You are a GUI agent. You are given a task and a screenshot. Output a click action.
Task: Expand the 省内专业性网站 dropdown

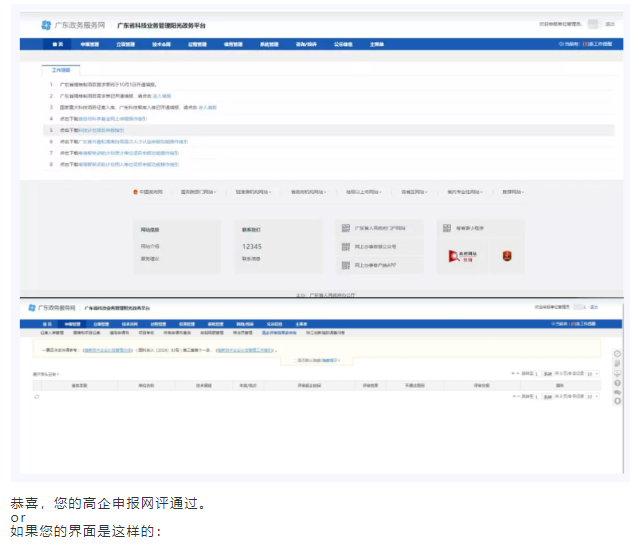point(465,192)
